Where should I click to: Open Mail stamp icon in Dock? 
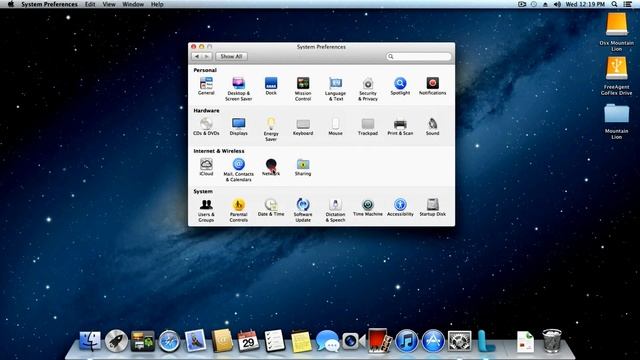coord(195,341)
